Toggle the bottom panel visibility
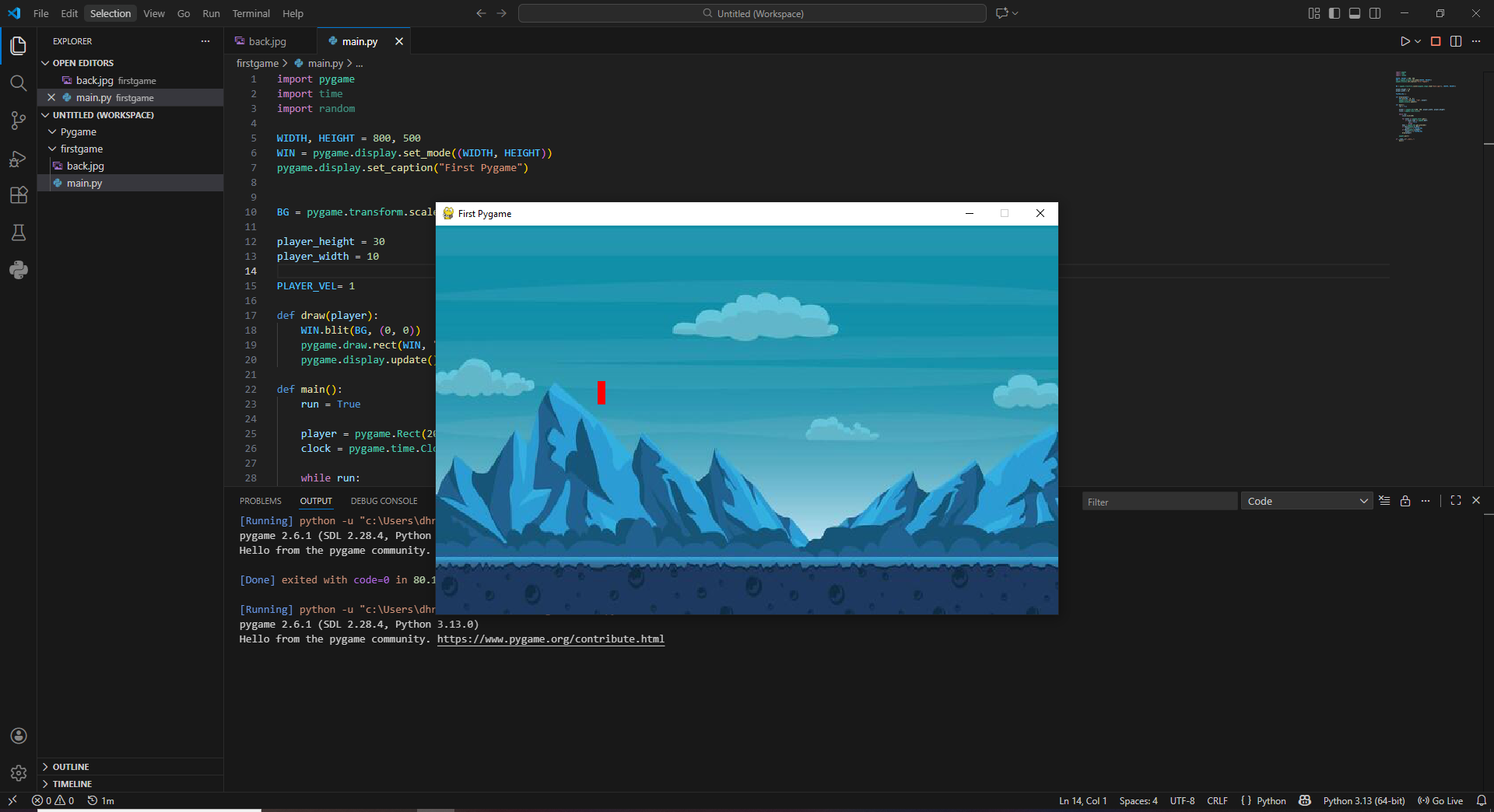Screen dimensions: 1494x812 tap(1355, 13)
